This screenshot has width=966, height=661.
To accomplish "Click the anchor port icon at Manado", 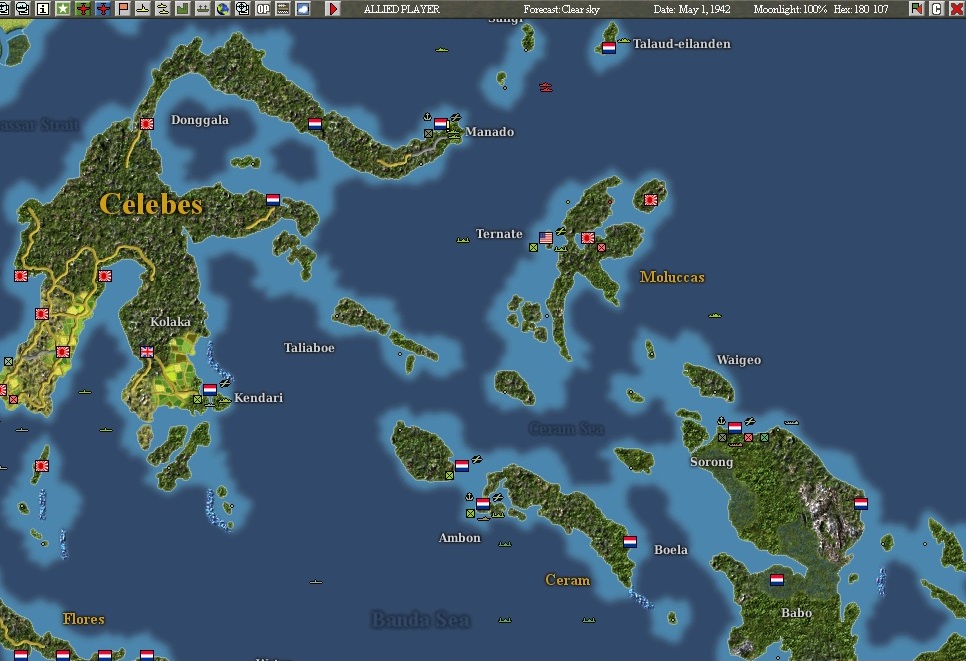I will coord(427,116).
